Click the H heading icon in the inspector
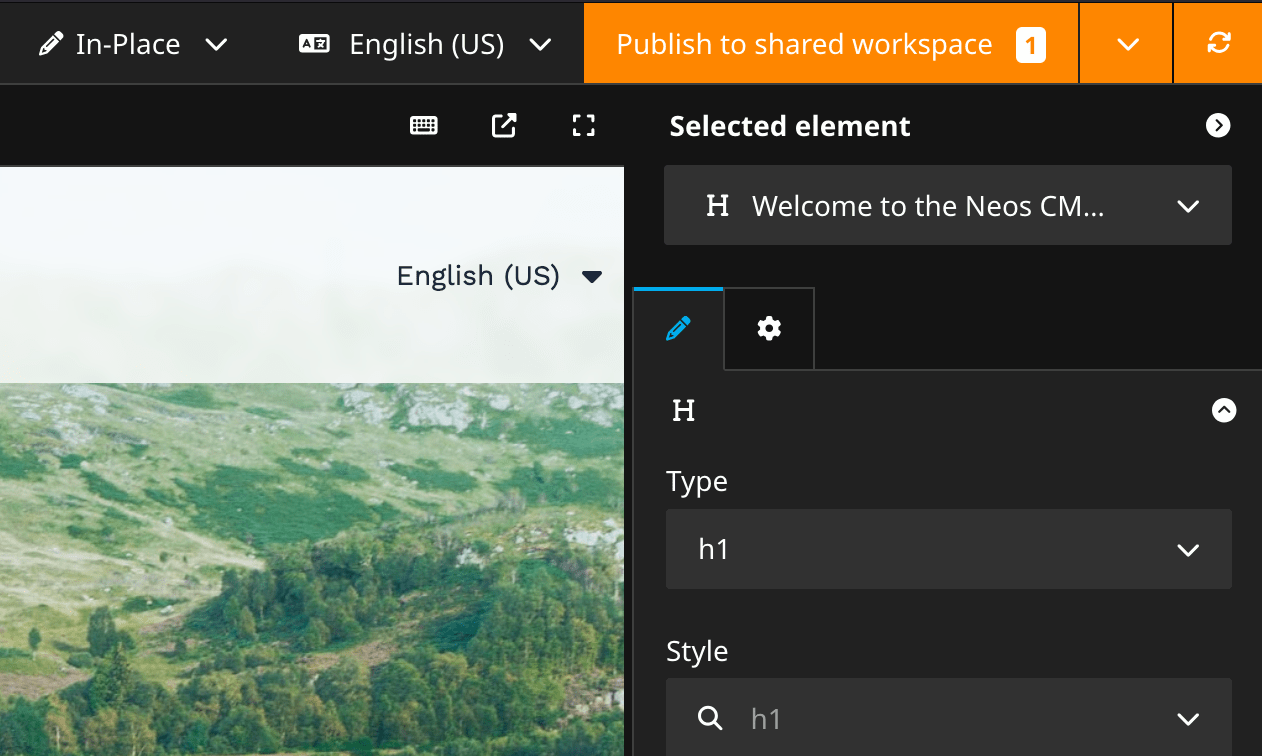The height and width of the screenshot is (756, 1262). (x=683, y=410)
